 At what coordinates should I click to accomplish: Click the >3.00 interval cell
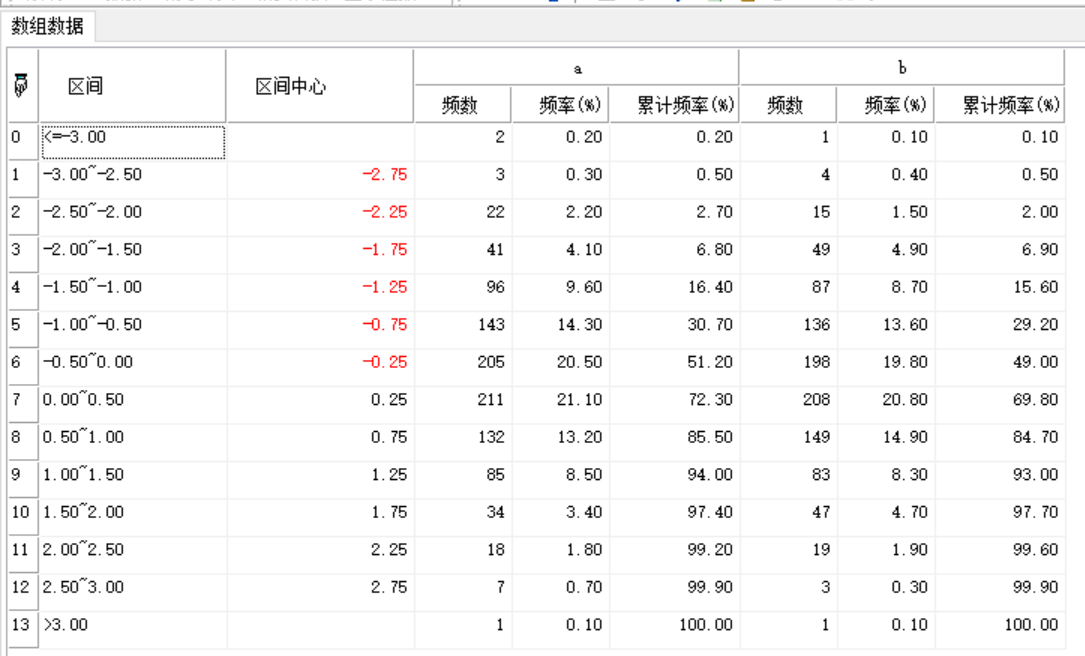pyautogui.click(x=132, y=625)
